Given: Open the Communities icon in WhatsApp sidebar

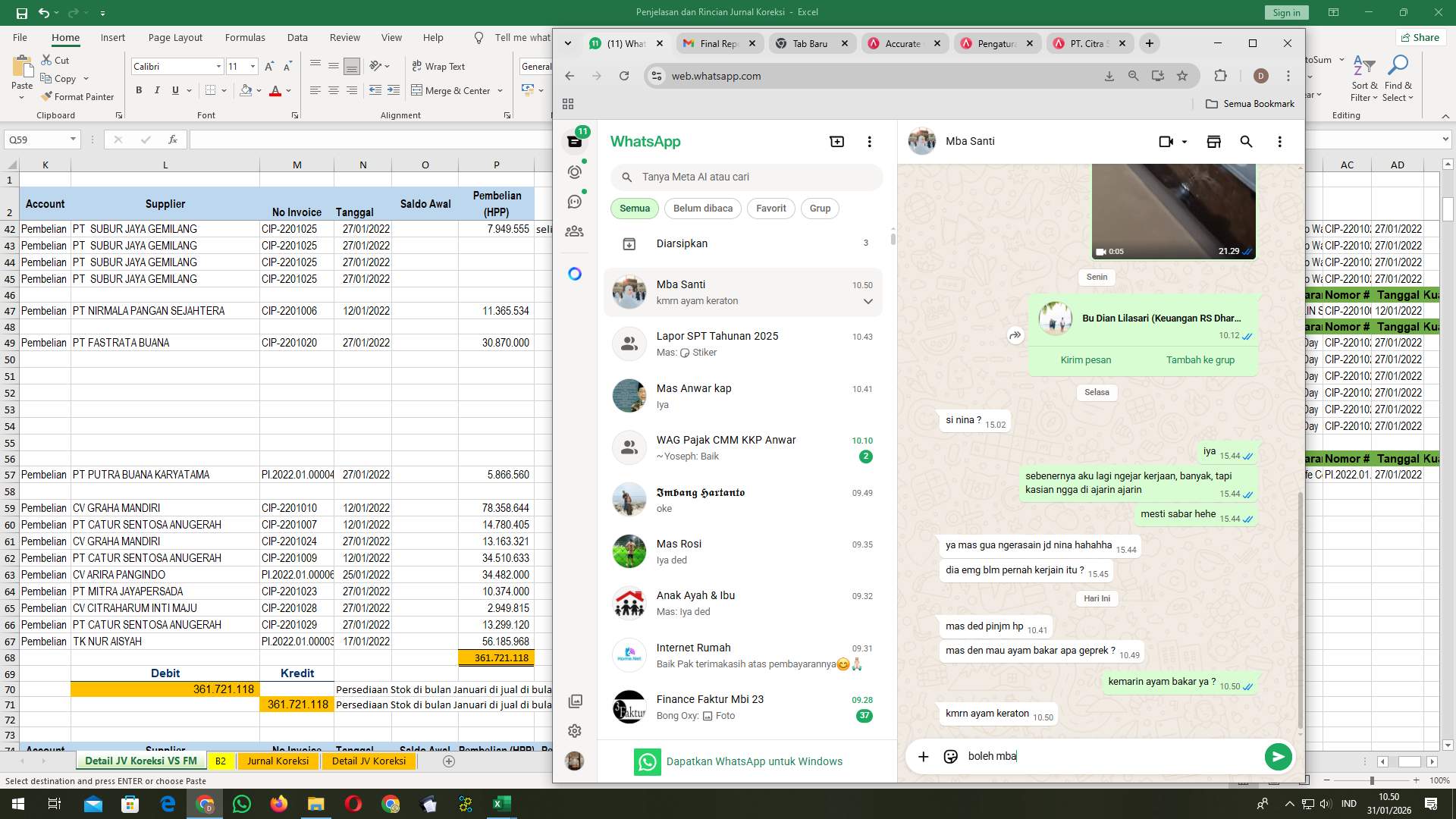Looking at the screenshot, I should pyautogui.click(x=574, y=231).
